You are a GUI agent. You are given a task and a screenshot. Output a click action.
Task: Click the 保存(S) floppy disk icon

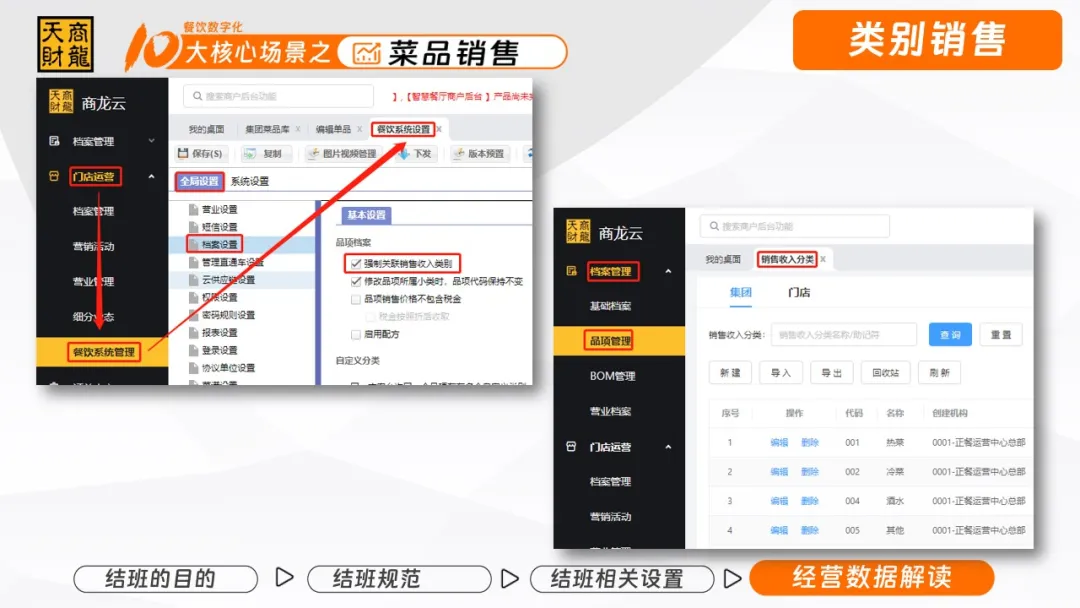click(183, 154)
